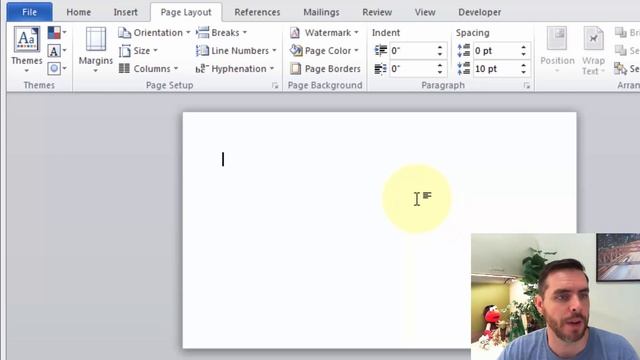This screenshot has width=640, height=360.
Task: Expand the Margins dropdown arrow
Action: tap(96, 71)
